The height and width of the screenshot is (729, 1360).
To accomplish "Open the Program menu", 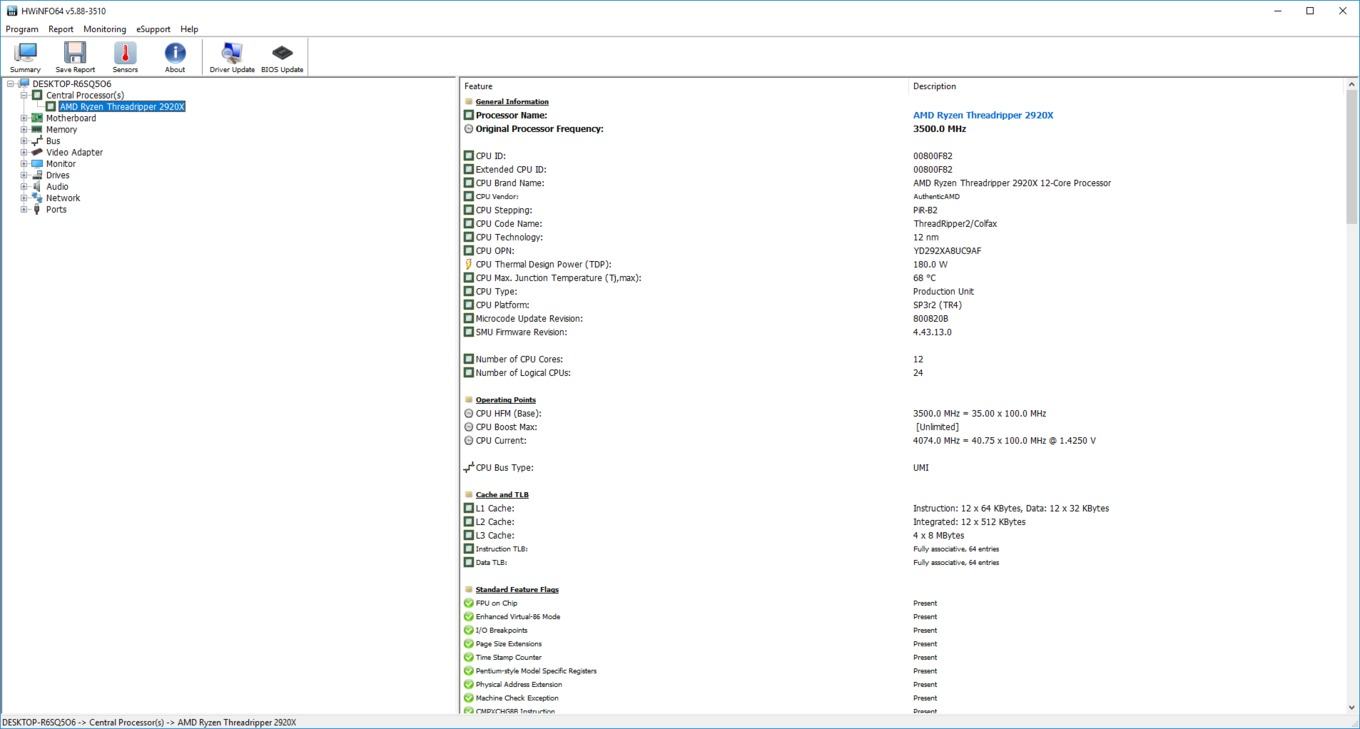I will tap(22, 29).
